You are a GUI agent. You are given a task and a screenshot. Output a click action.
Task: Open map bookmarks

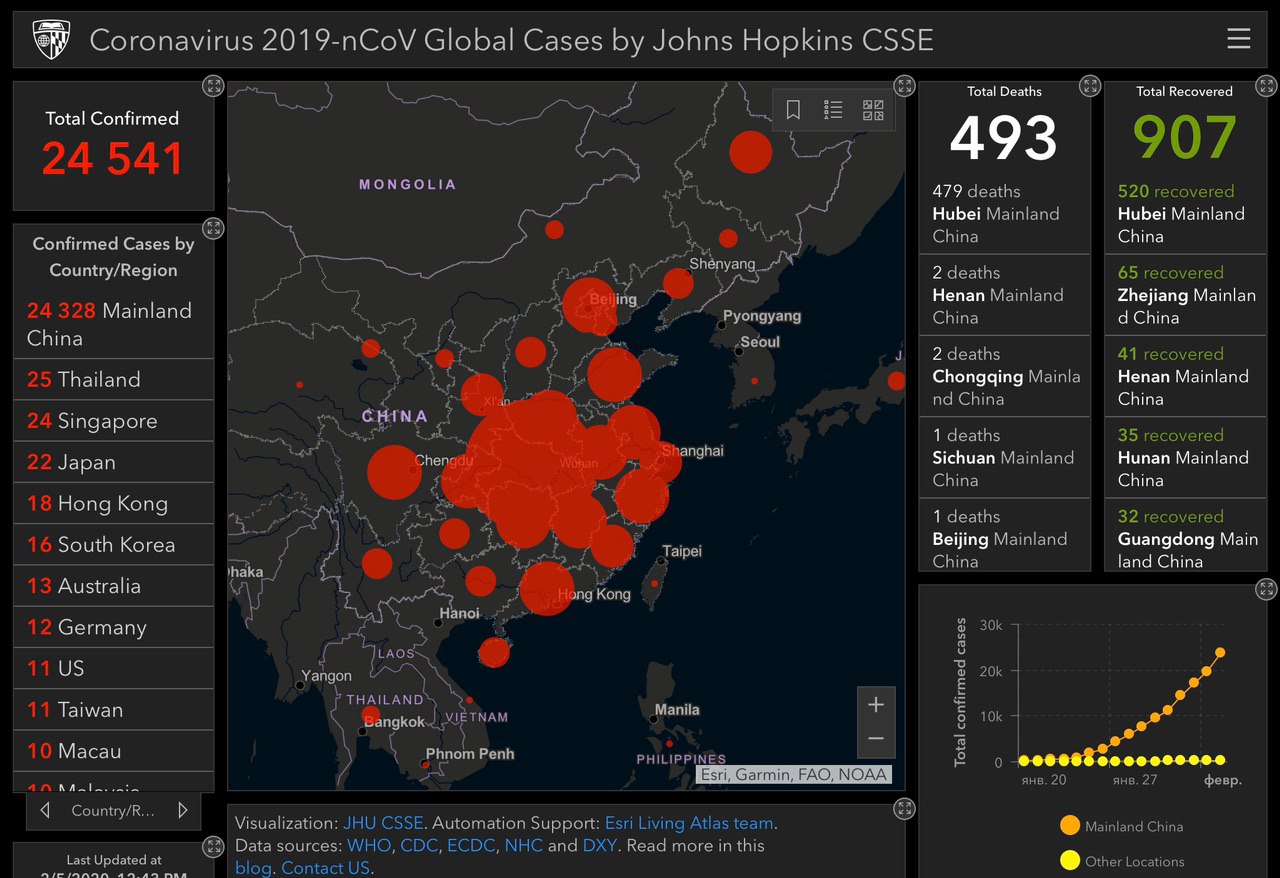[x=793, y=110]
